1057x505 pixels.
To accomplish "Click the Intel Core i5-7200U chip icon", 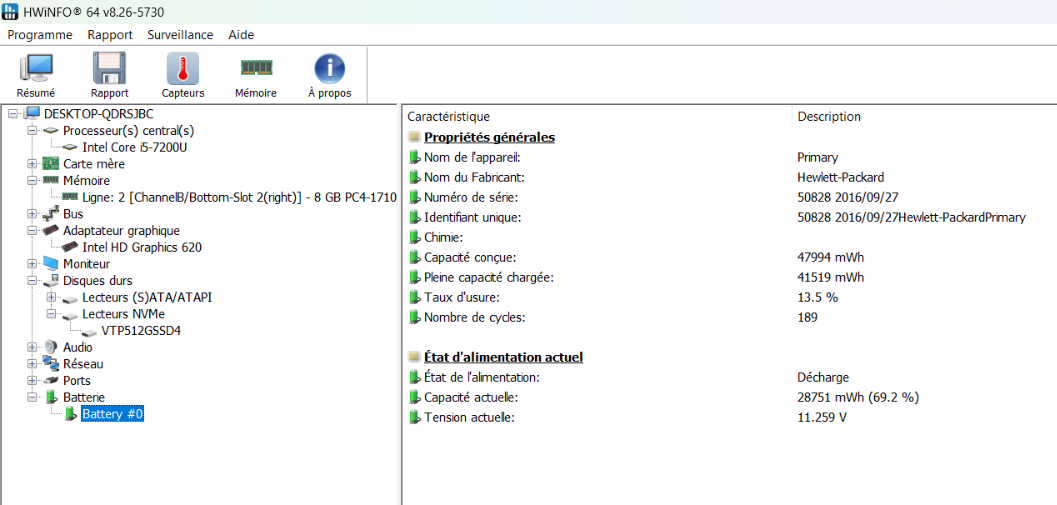I will pos(71,147).
